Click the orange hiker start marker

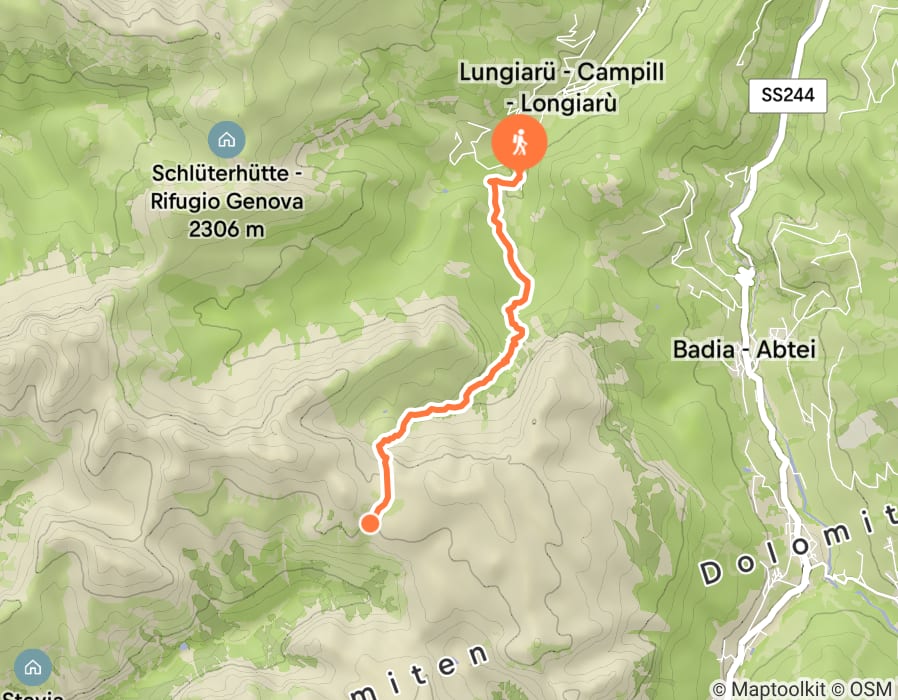(519, 142)
